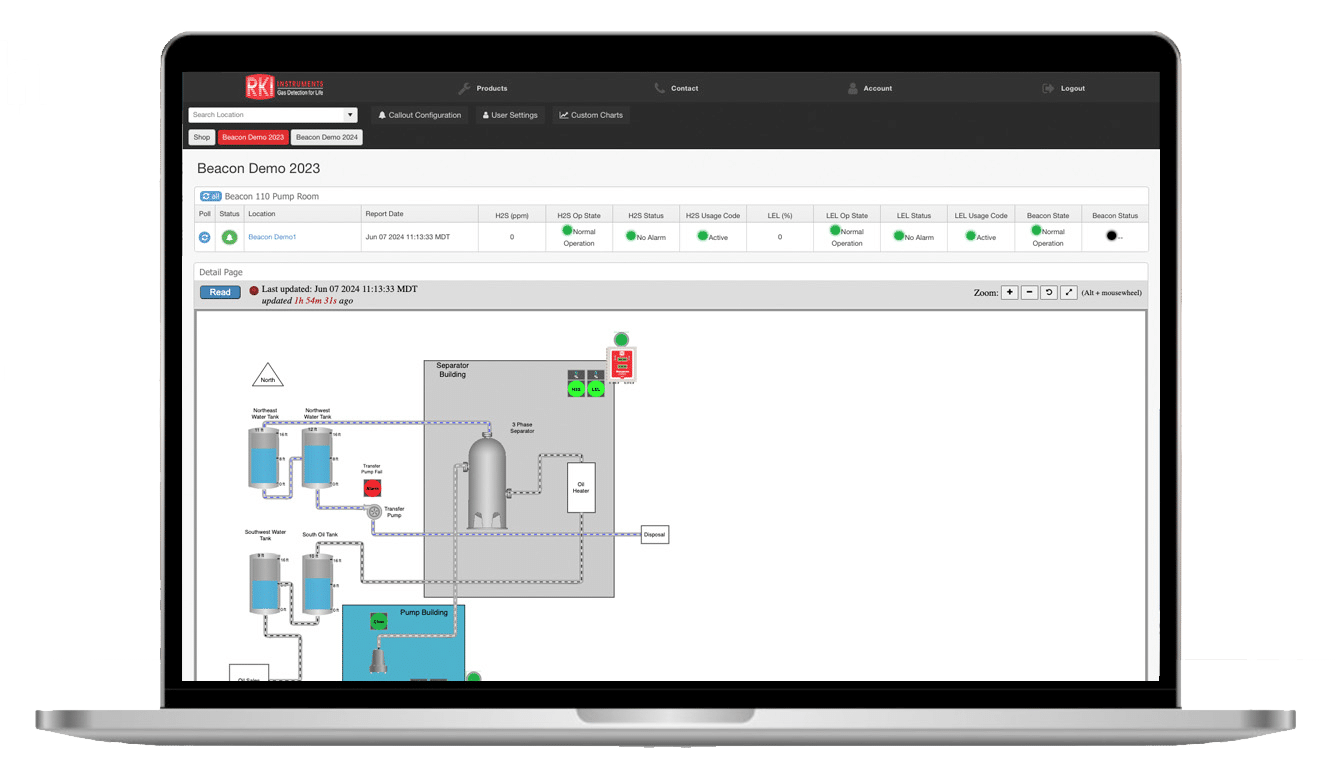Screen dimensions: 1335x763
Task: Click the green LEL sensor indicator
Action: click(x=596, y=389)
